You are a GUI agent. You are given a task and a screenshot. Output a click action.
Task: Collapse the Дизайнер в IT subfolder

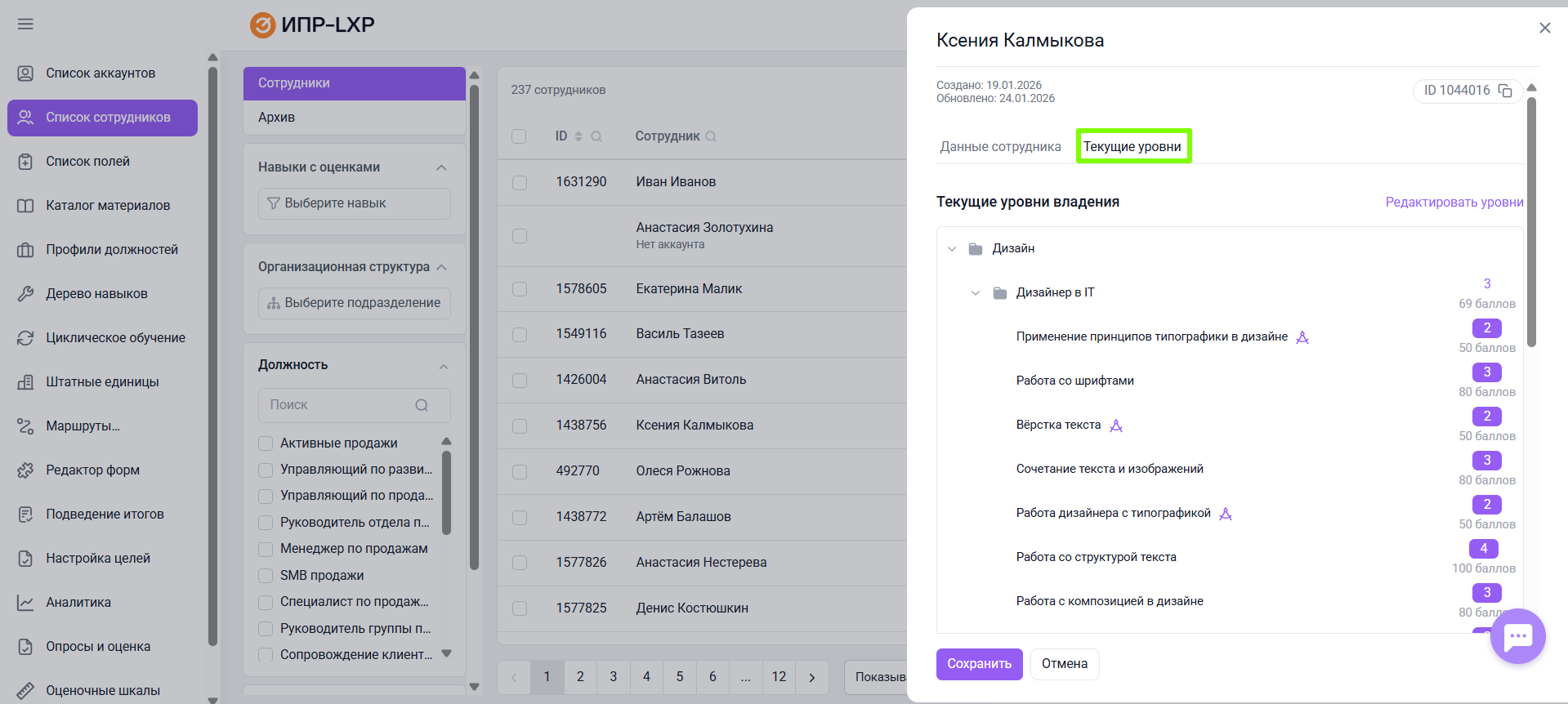click(x=975, y=293)
